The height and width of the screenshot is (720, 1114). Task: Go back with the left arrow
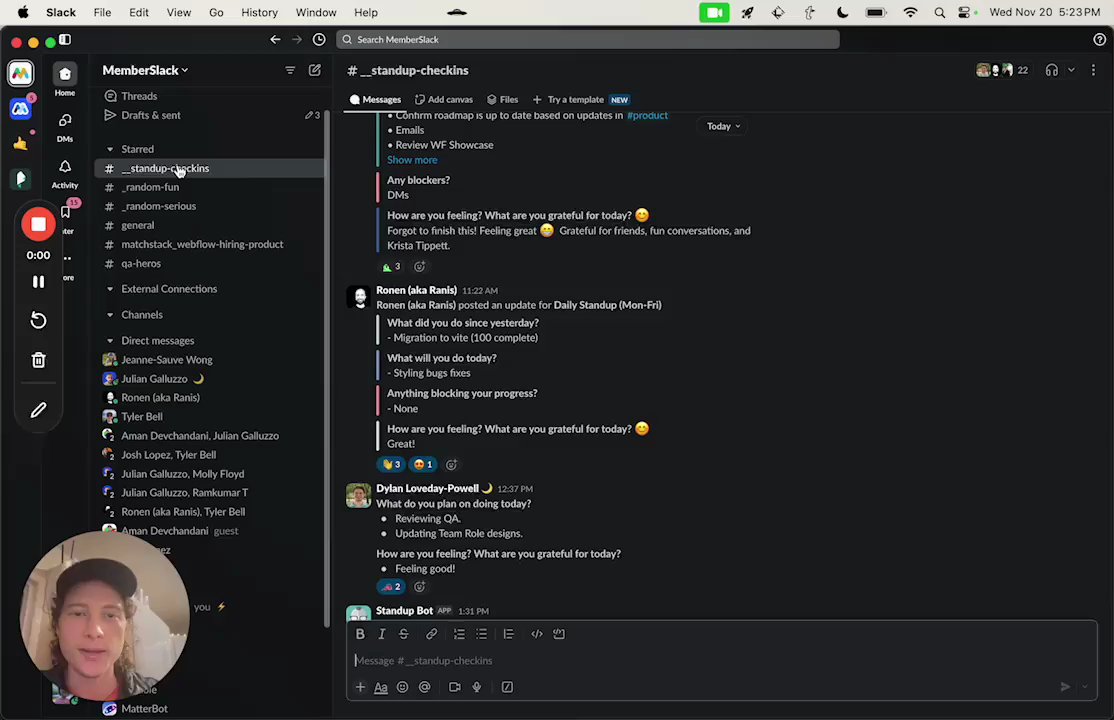pyautogui.click(x=275, y=40)
